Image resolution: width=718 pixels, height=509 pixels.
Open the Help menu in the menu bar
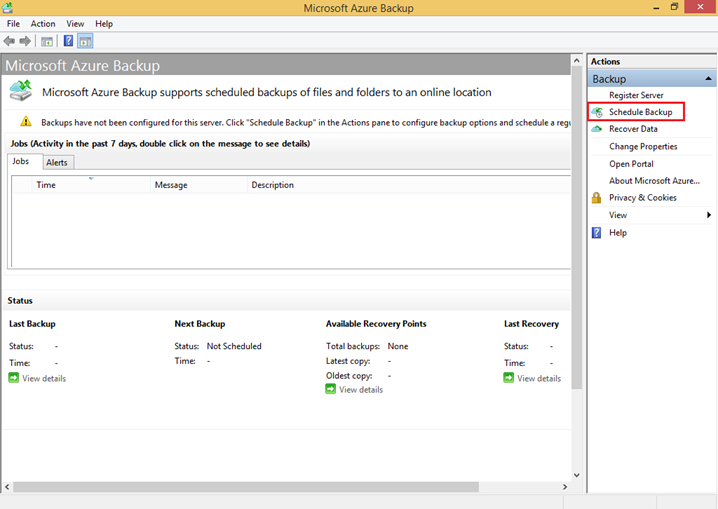pyautogui.click(x=104, y=24)
